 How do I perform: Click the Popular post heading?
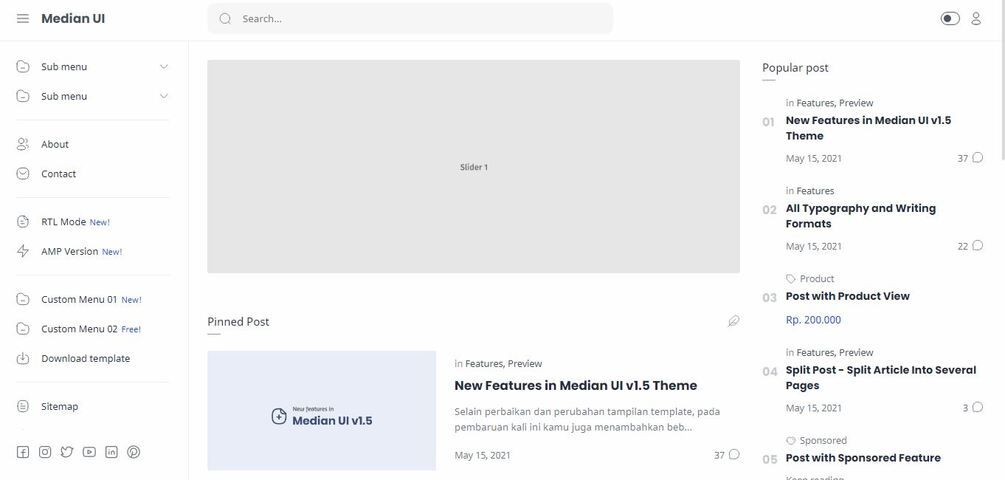795,67
